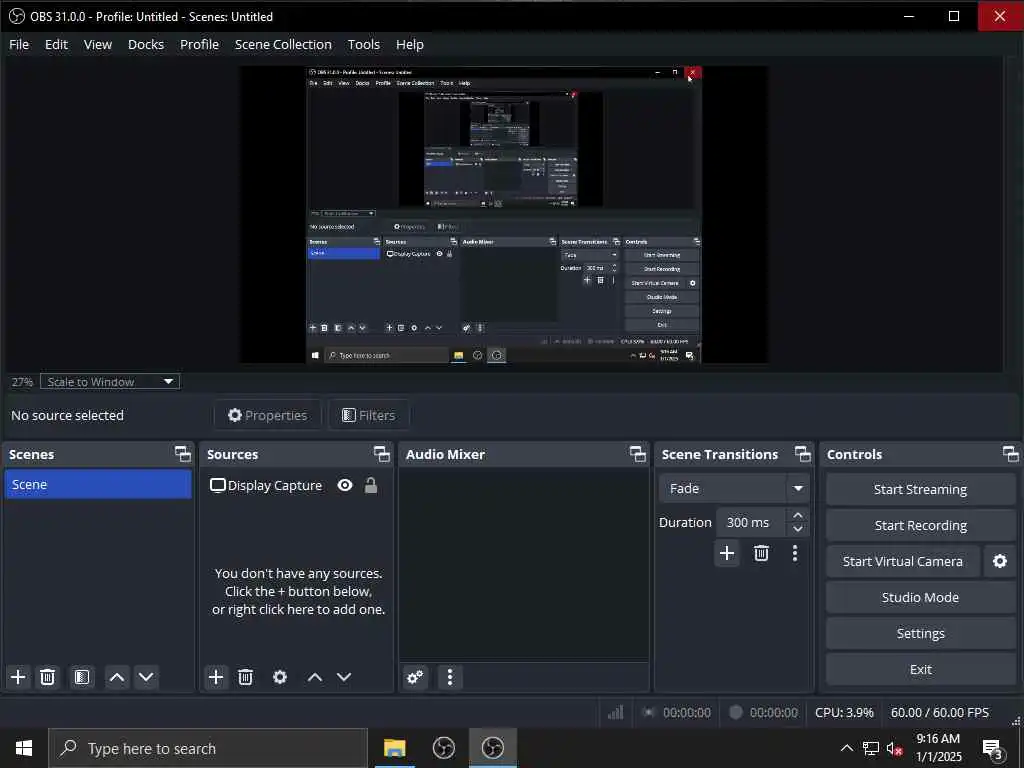This screenshot has height=768, width=1024.
Task: Remove selected scene with trash icon
Action: pyautogui.click(x=47, y=677)
